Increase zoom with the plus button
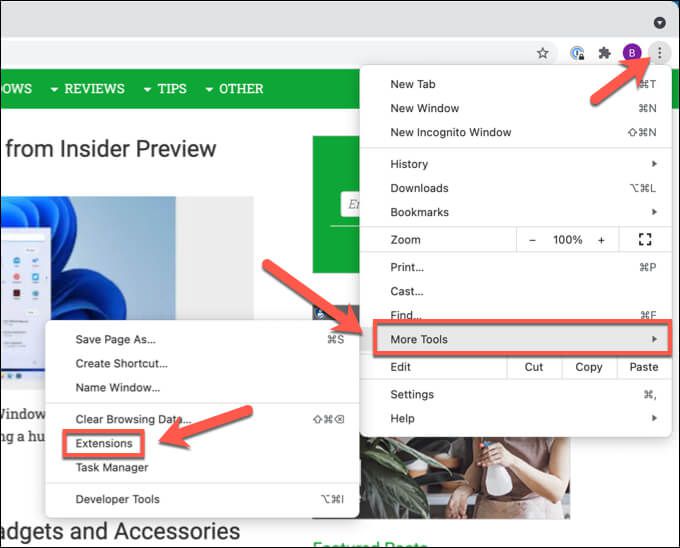Viewport: 680px width, 548px height. 601,240
